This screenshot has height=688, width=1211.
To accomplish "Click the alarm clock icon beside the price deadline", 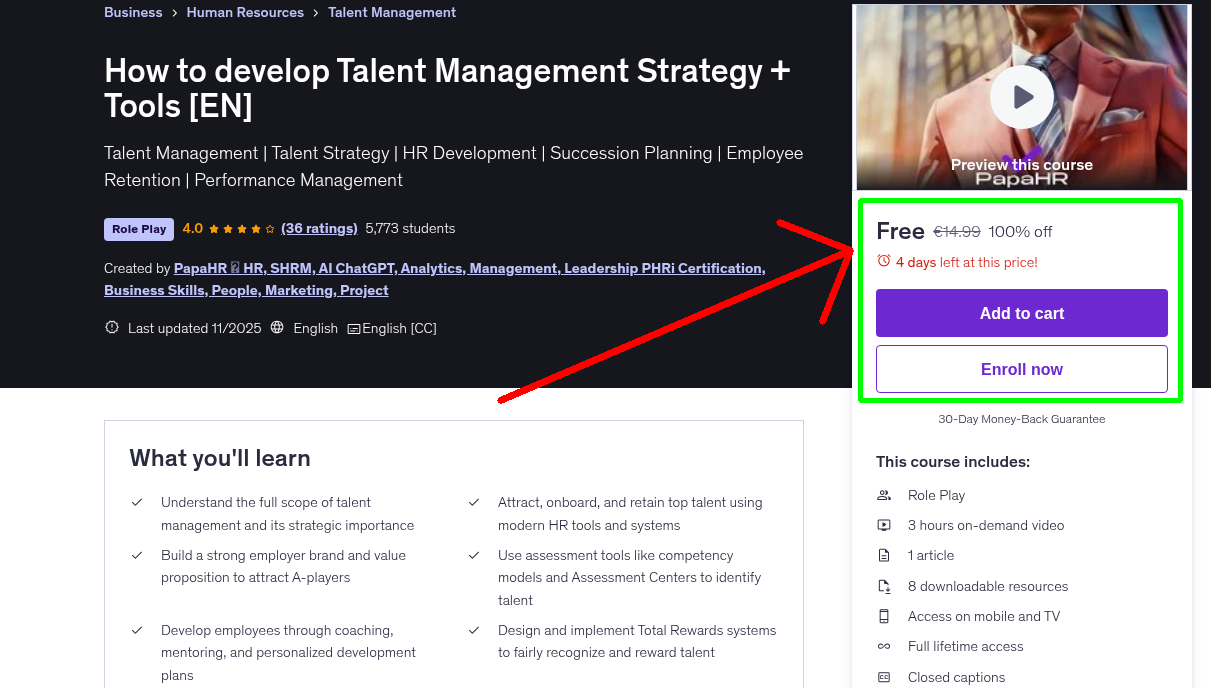I will [883, 263].
